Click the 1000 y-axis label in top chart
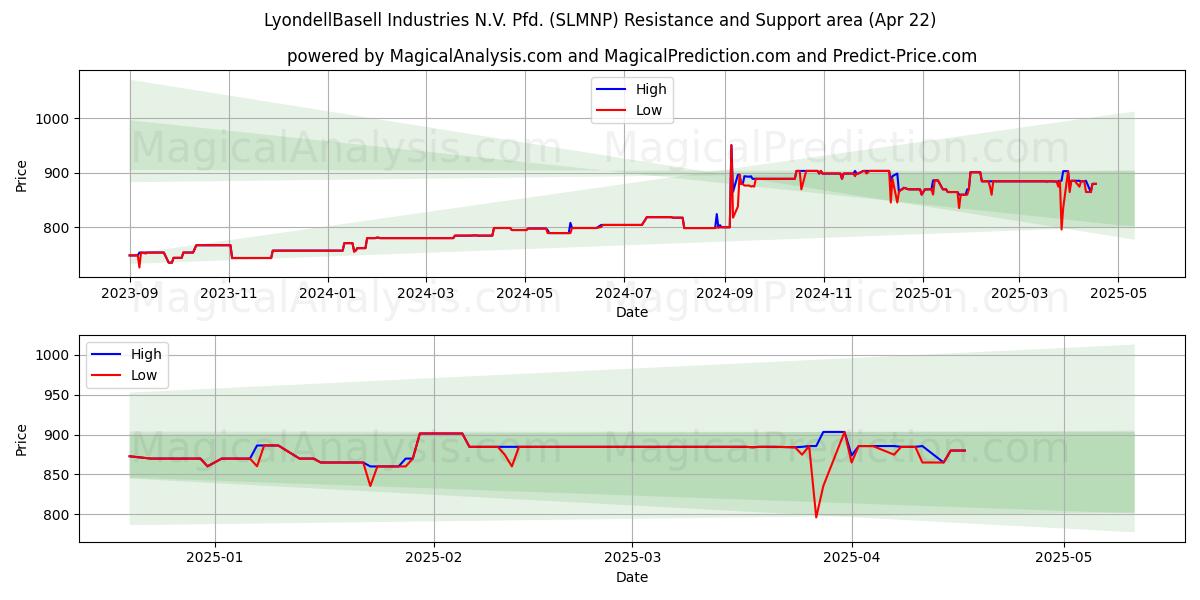The width and height of the screenshot is (1200, 600). (x=53, y=119)
